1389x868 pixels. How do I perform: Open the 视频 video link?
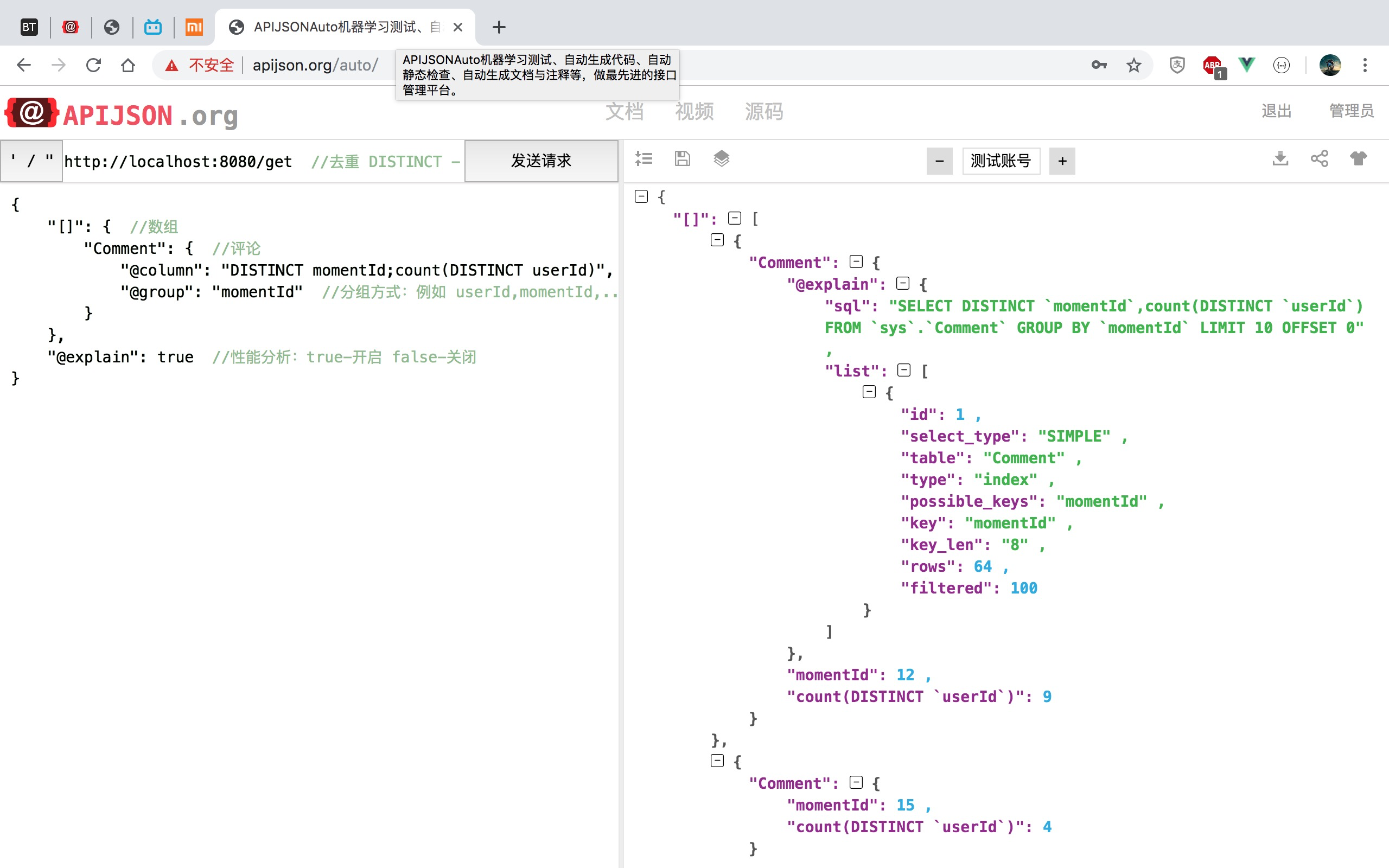pos(694,111)
